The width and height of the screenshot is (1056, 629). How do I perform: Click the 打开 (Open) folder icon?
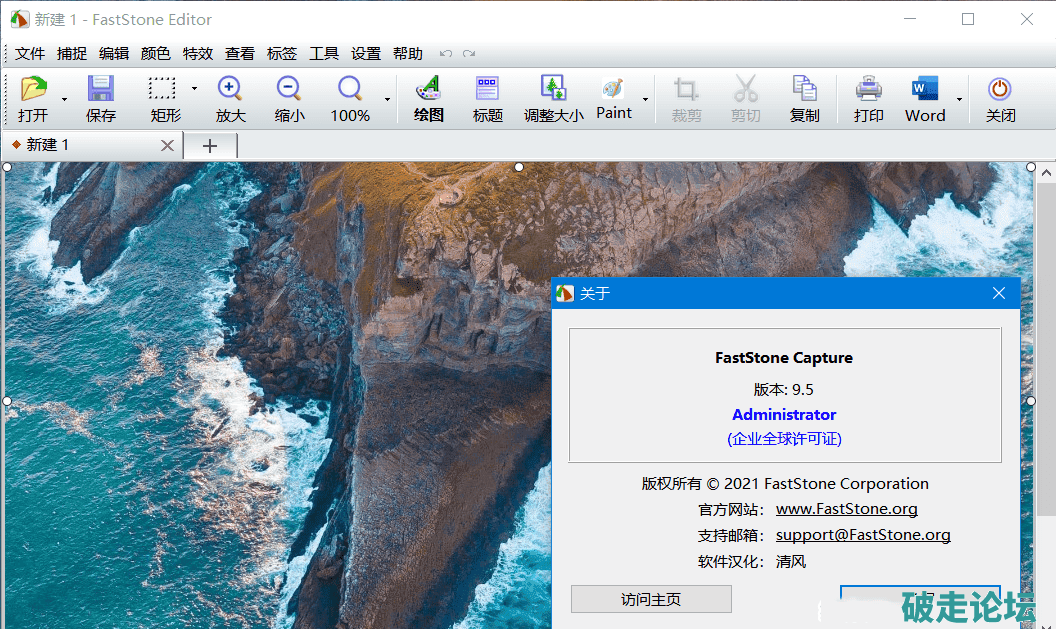33,90
